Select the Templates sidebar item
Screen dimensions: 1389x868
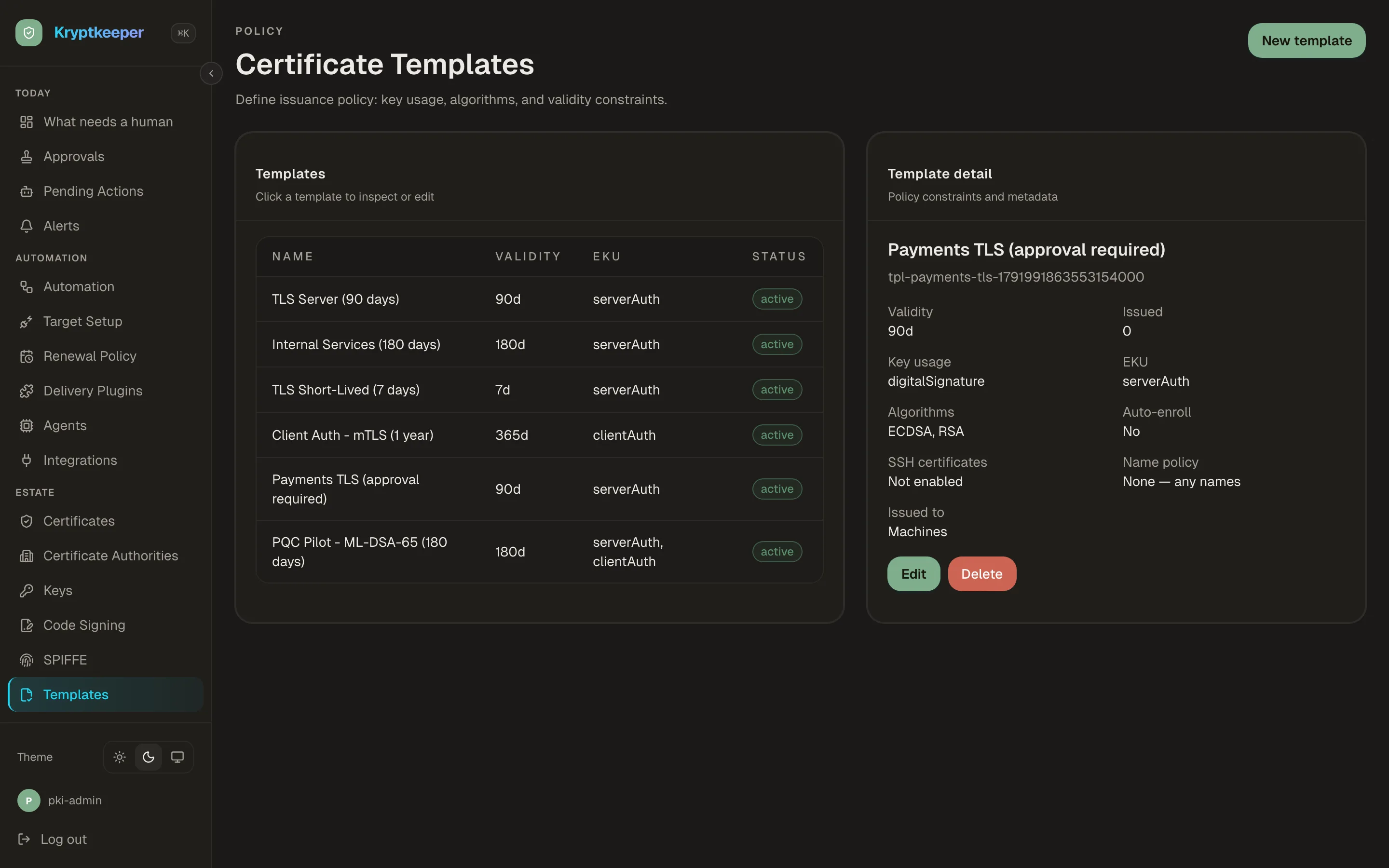coord(106,694)
